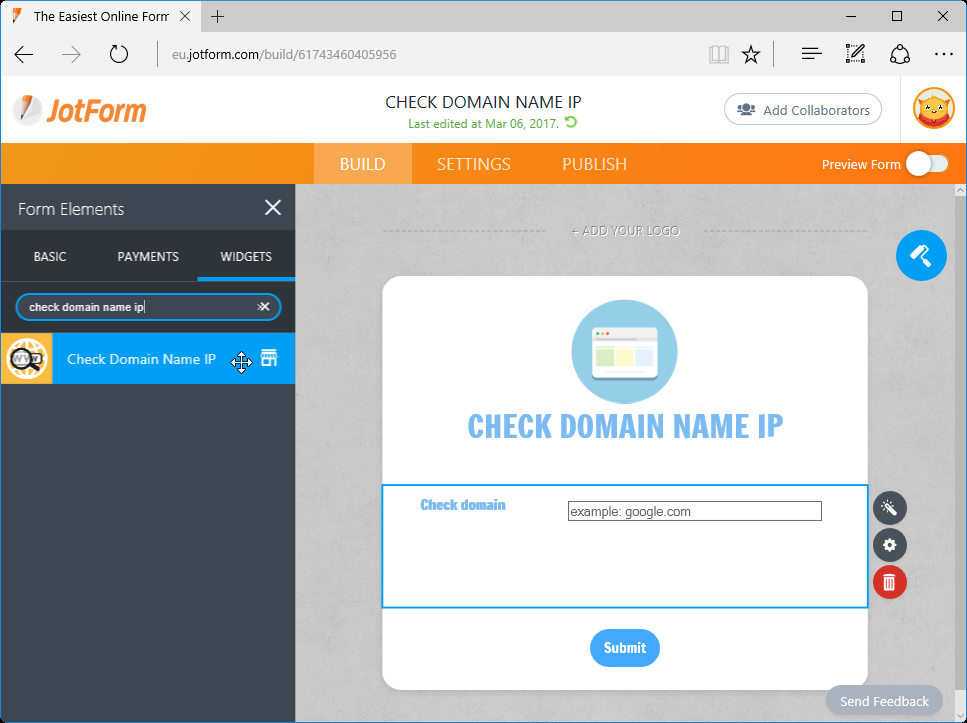Click the share icon in the browser toolbar

(899, 54)
